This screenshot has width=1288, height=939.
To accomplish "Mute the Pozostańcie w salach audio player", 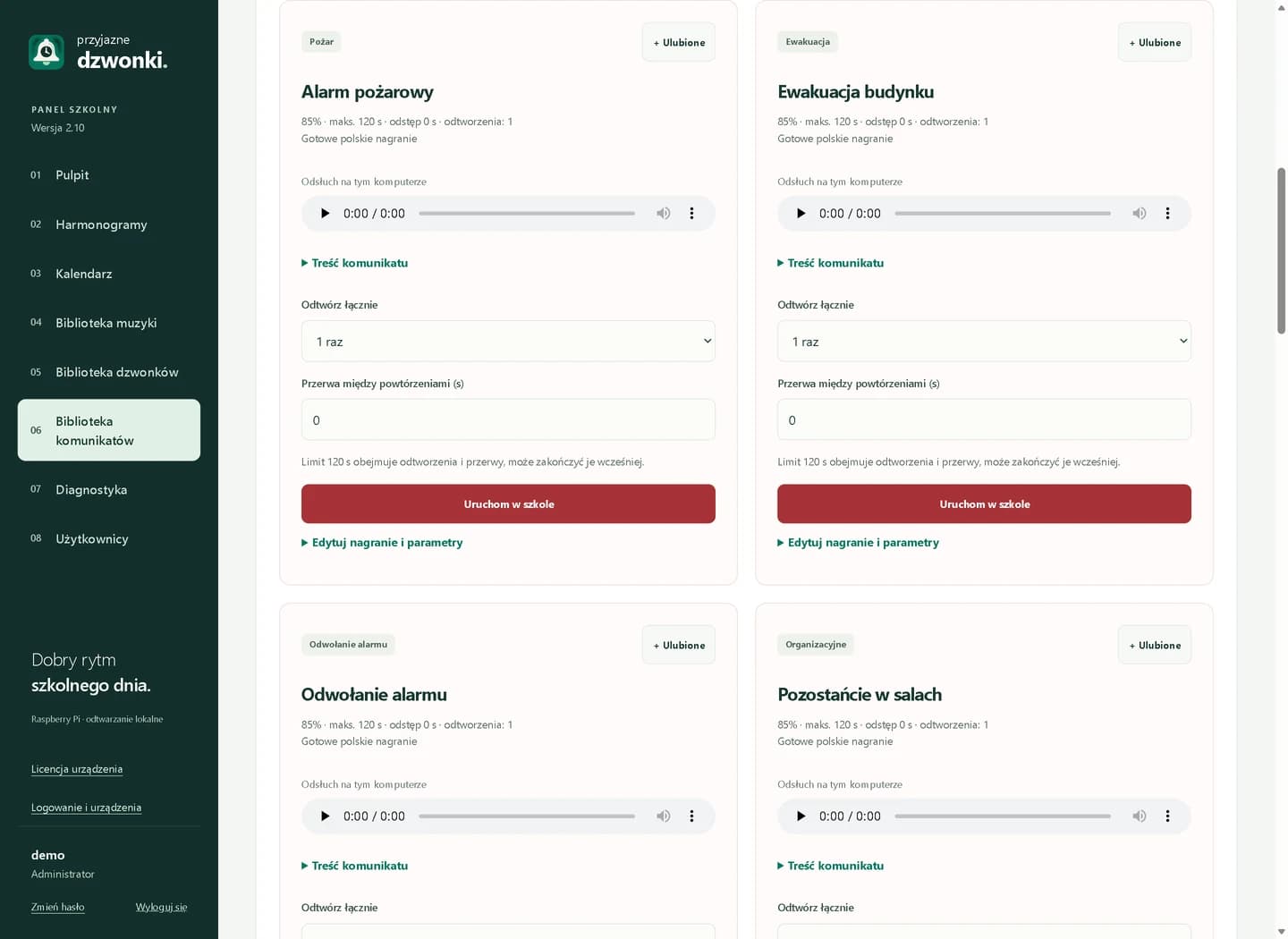I will coord(1139,816).
